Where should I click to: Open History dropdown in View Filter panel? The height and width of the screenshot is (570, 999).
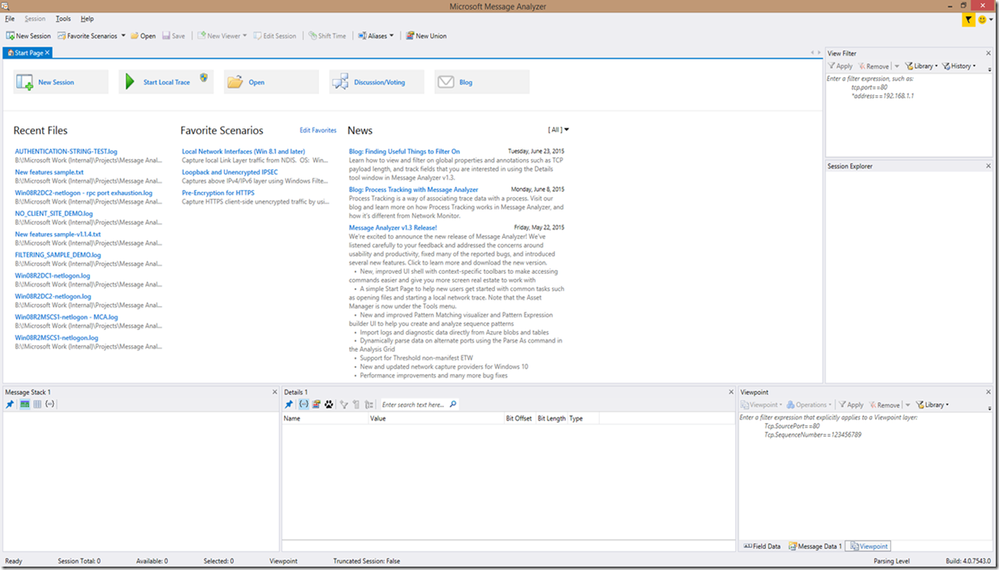pyautogui.click(x=959, y=66)
